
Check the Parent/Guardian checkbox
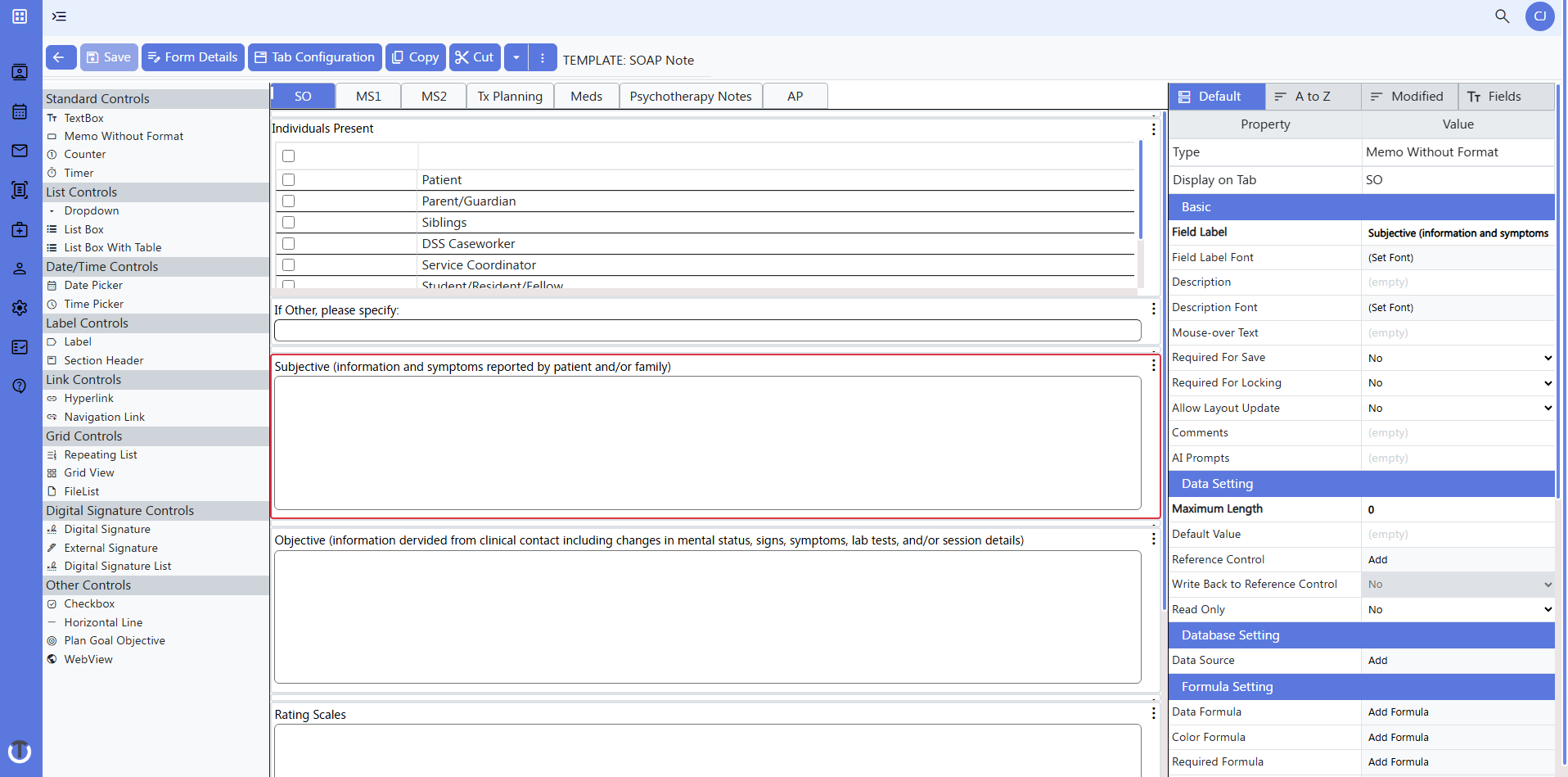click(x=287, y=201)
